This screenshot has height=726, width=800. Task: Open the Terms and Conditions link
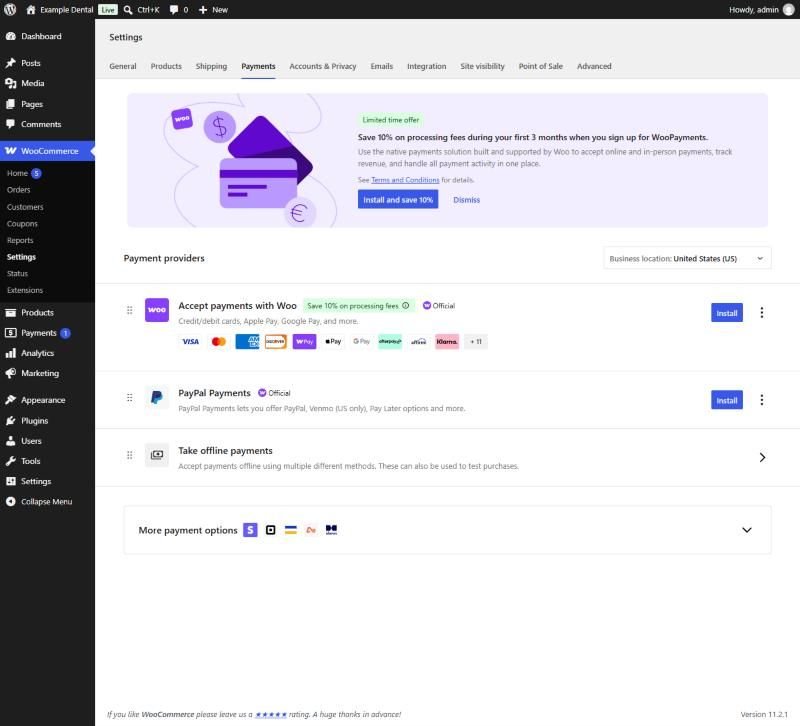click(405, 180)
